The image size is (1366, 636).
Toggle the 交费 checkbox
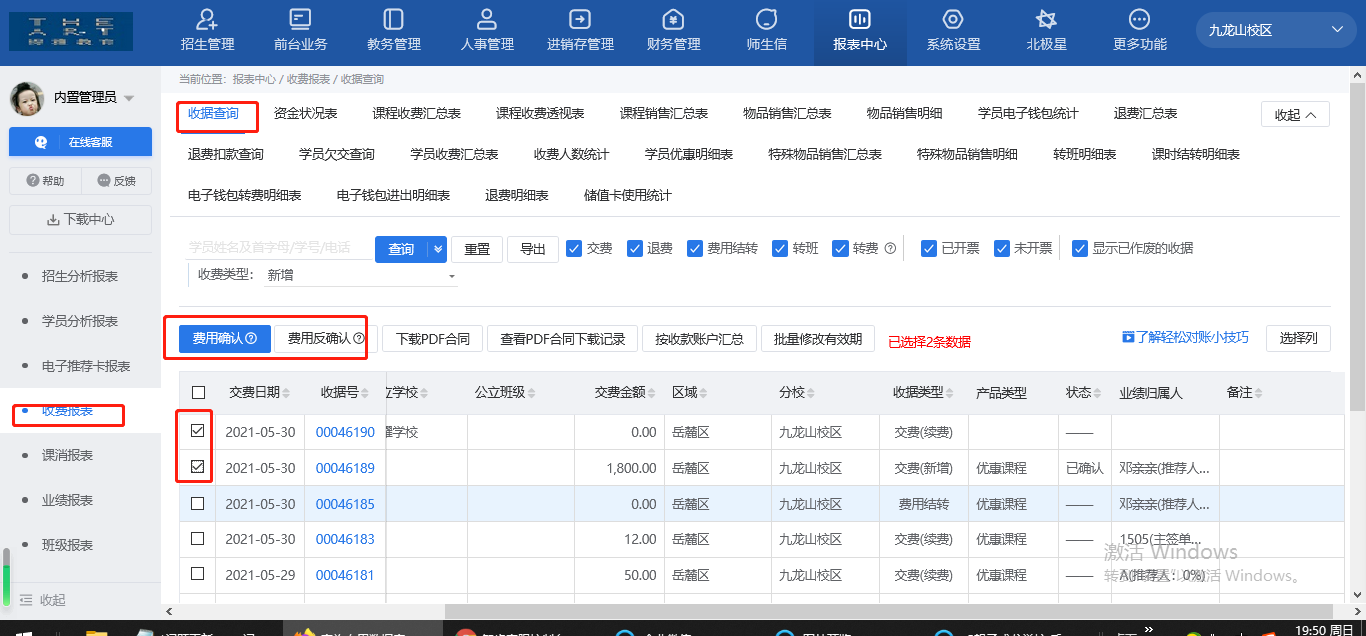[574, 248]
